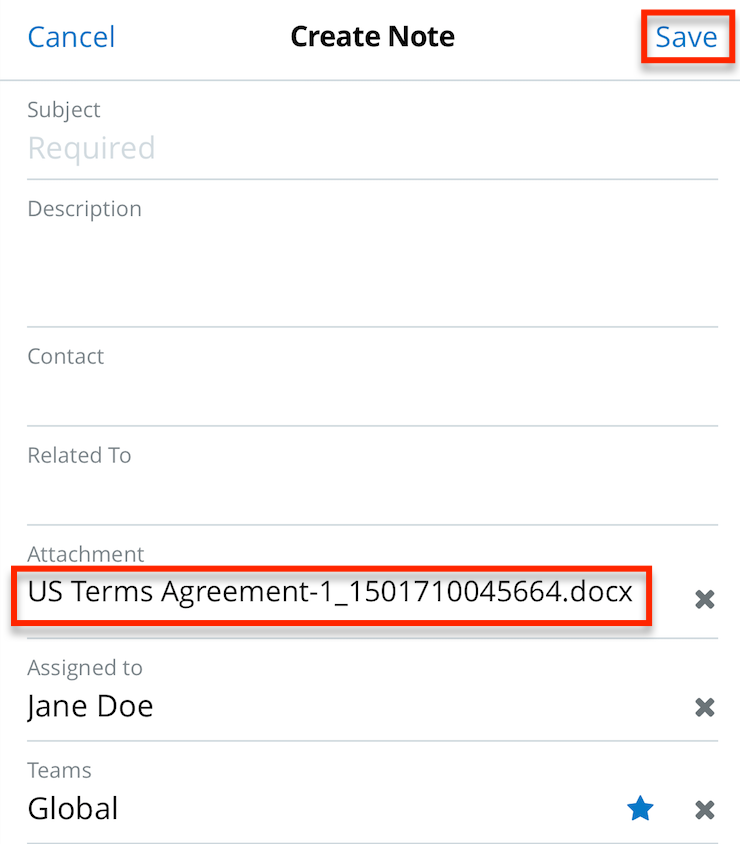The width and height of the screenshot is (740, 844).
Task: Tap the Teams field label
Action: (x=59, y=770)
